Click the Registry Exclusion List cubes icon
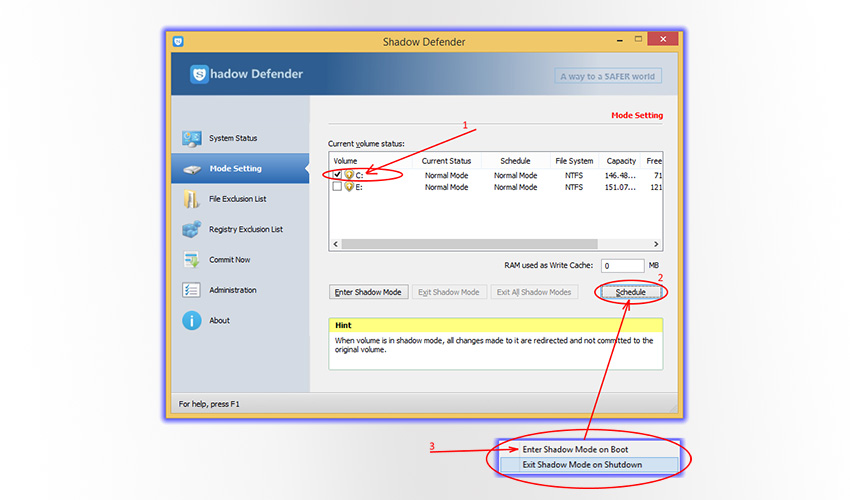The image size is (850, 500). pyautogui.click(x=191, y=229)
